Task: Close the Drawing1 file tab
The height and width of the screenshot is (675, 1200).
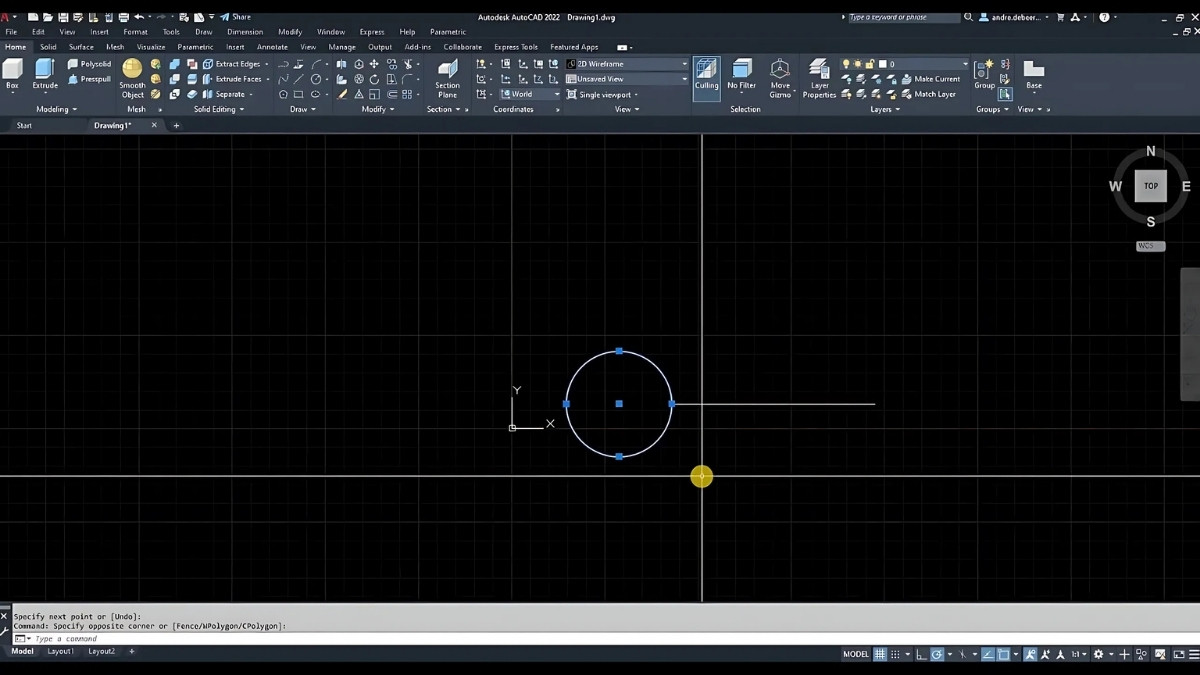Action: 154,126
